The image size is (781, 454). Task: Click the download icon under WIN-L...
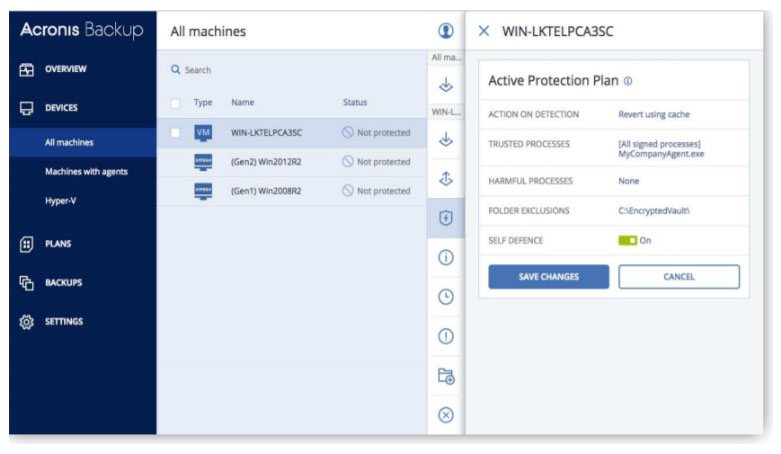coord(446,140)
